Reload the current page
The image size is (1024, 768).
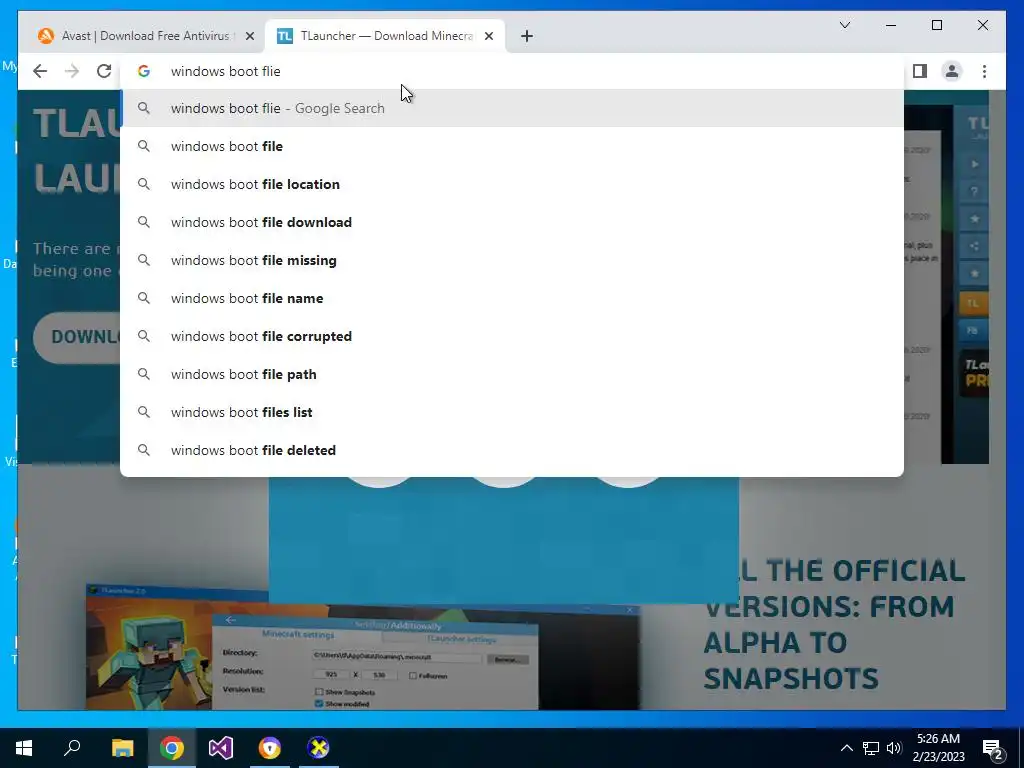(104, 71)
